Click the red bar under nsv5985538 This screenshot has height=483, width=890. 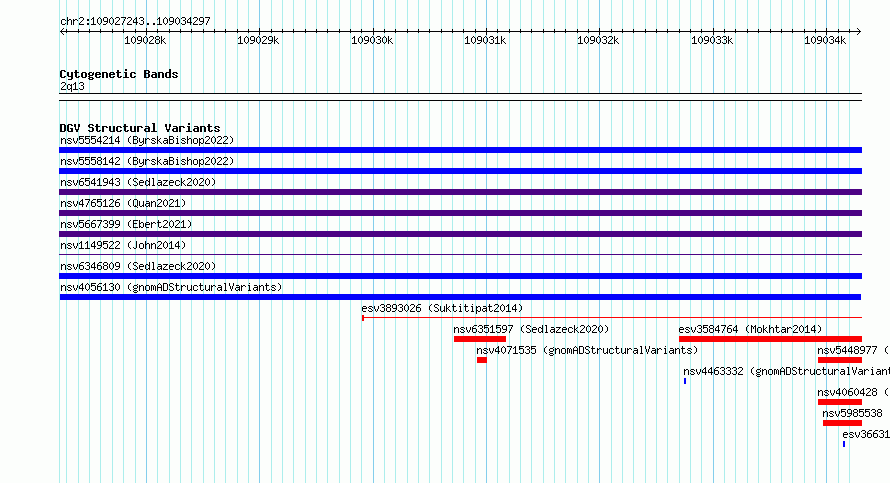(x=842, y=423)
